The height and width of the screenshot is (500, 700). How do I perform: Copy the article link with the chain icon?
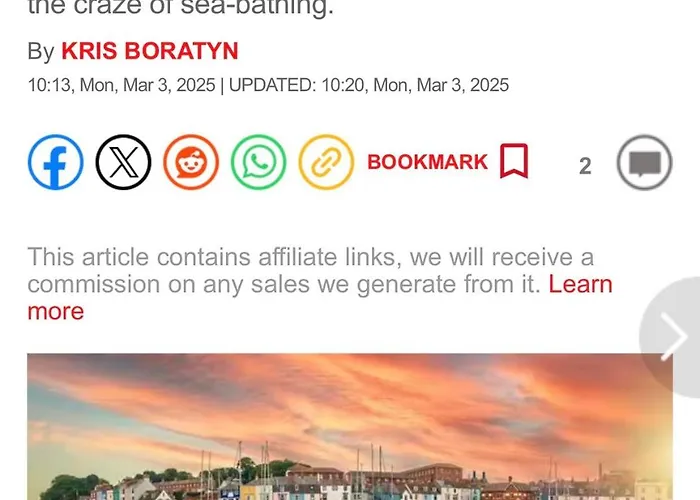coord(326,162)
